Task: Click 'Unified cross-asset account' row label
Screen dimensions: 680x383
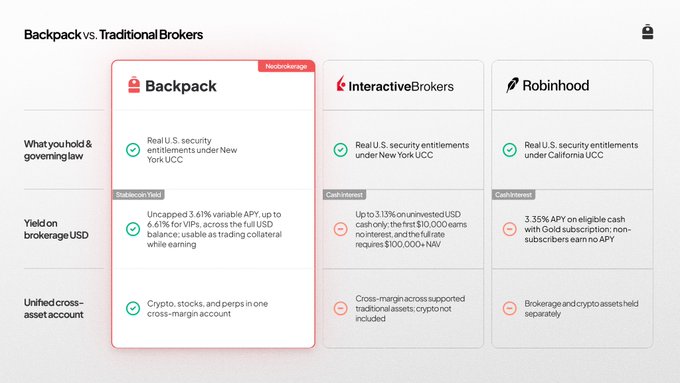Action: (54, 308)
